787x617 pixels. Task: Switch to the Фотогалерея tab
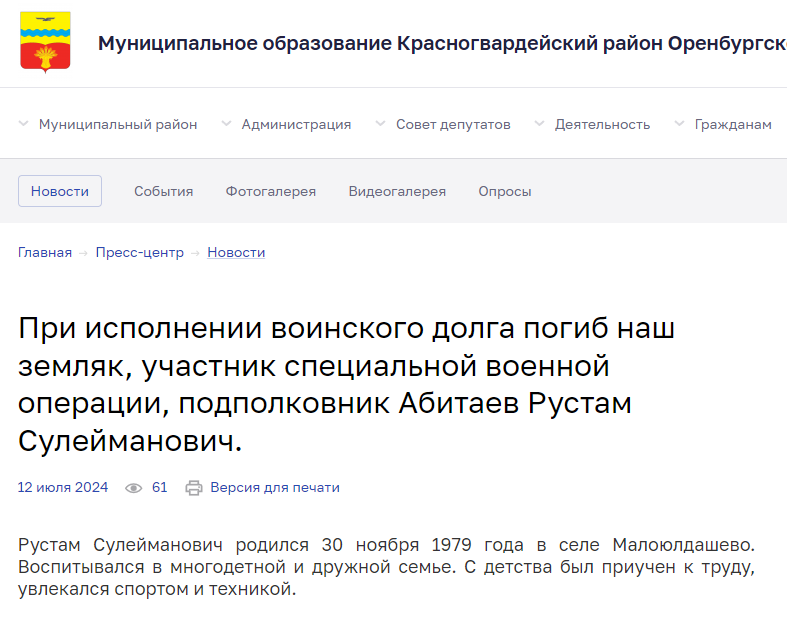tap(271, 191)
